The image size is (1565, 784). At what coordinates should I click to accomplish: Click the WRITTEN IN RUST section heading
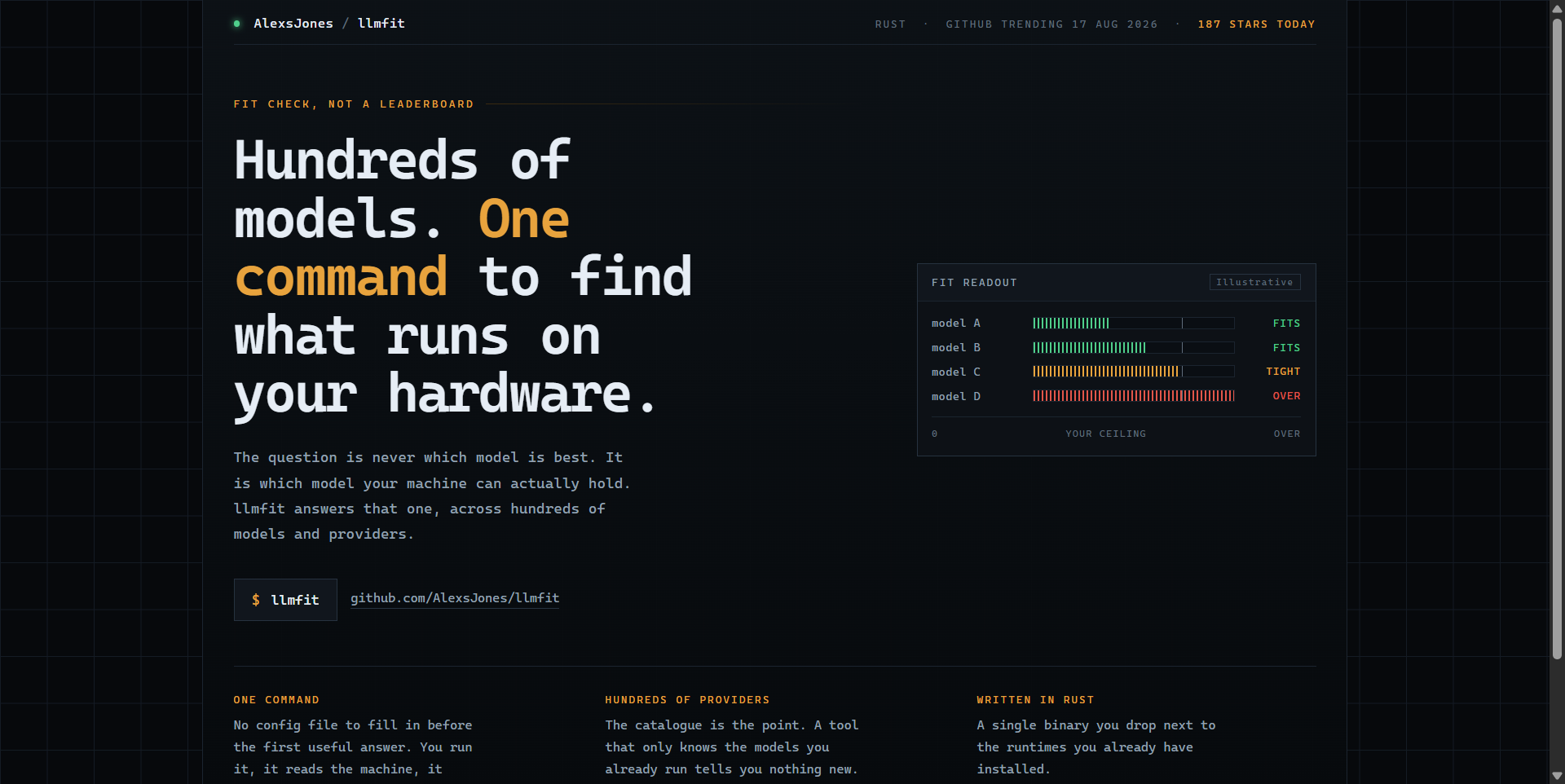coord(1035,700)
